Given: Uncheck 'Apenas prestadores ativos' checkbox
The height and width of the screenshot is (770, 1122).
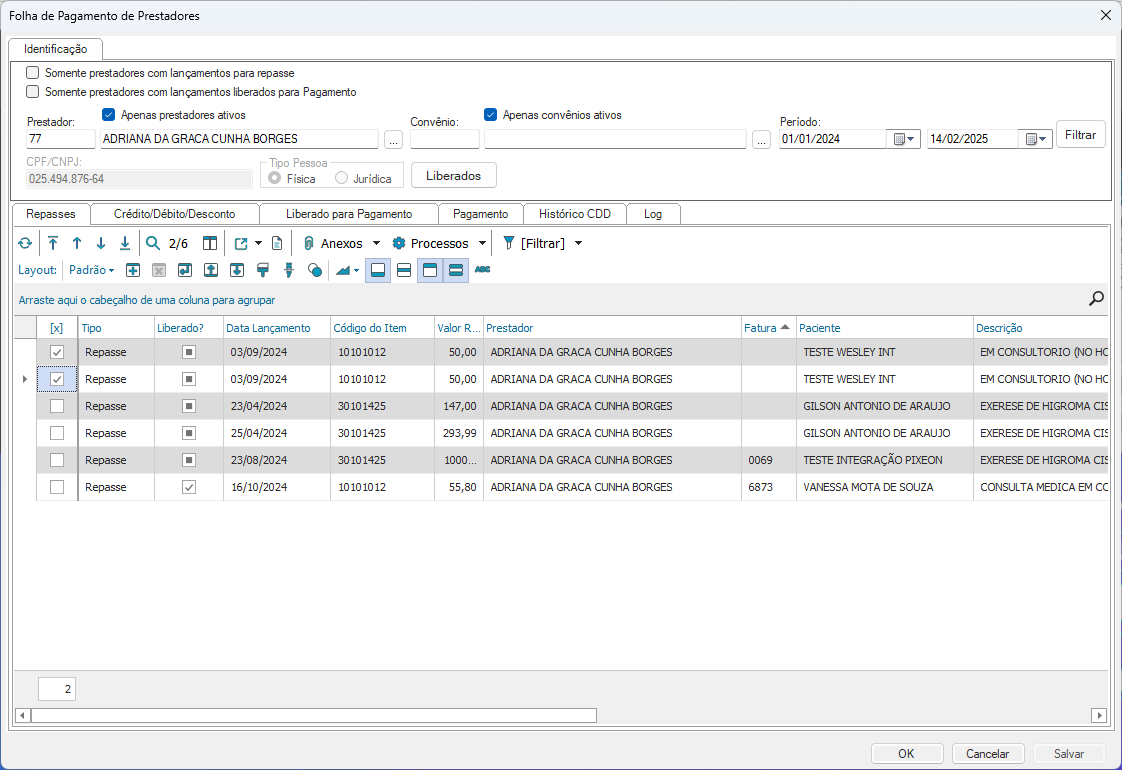Looking at the screenshot, I should [x=109, y=115].
